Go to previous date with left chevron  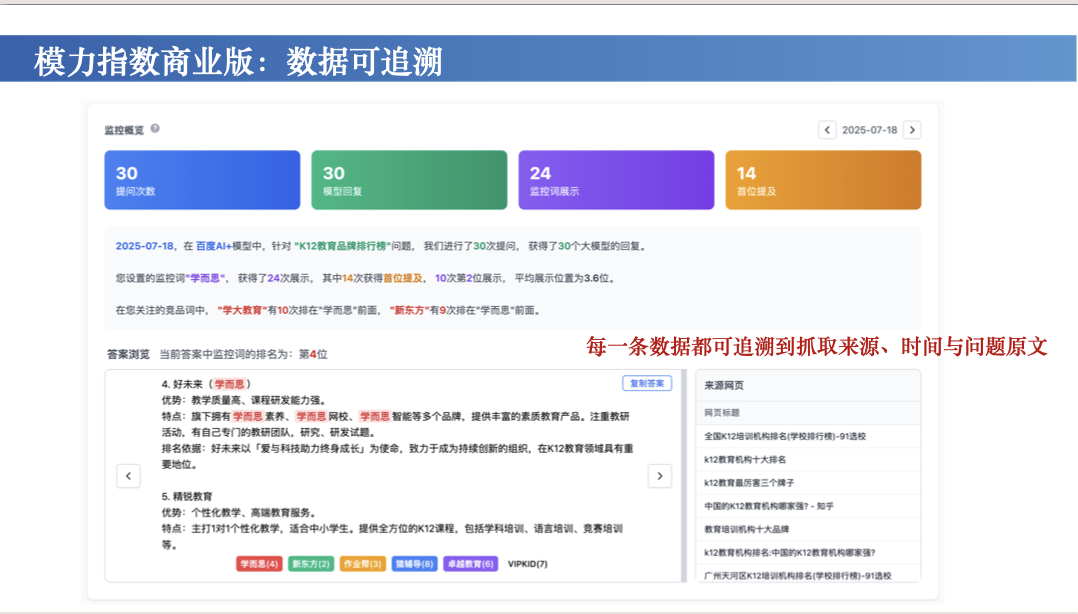[827, 130]
